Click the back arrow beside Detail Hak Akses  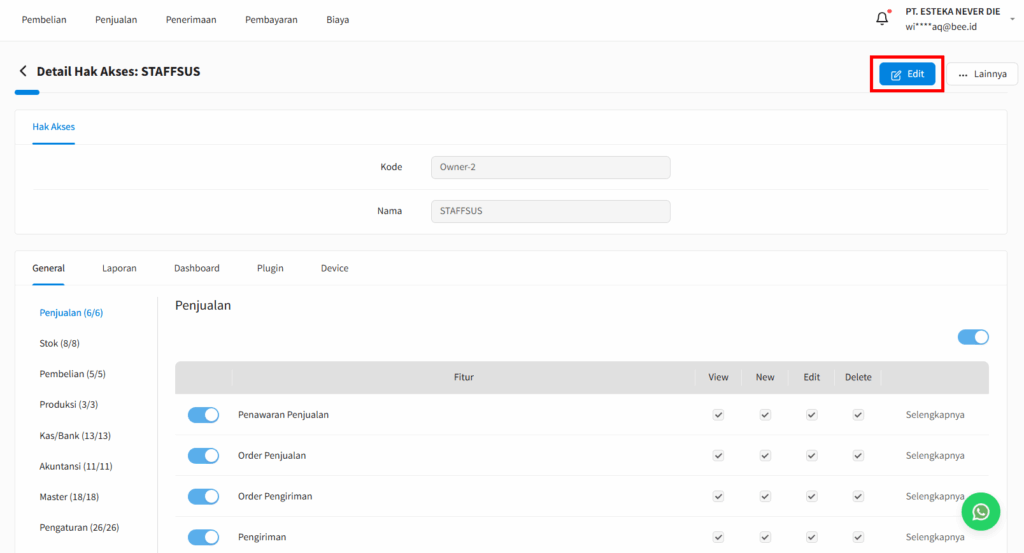coord(22,72)
